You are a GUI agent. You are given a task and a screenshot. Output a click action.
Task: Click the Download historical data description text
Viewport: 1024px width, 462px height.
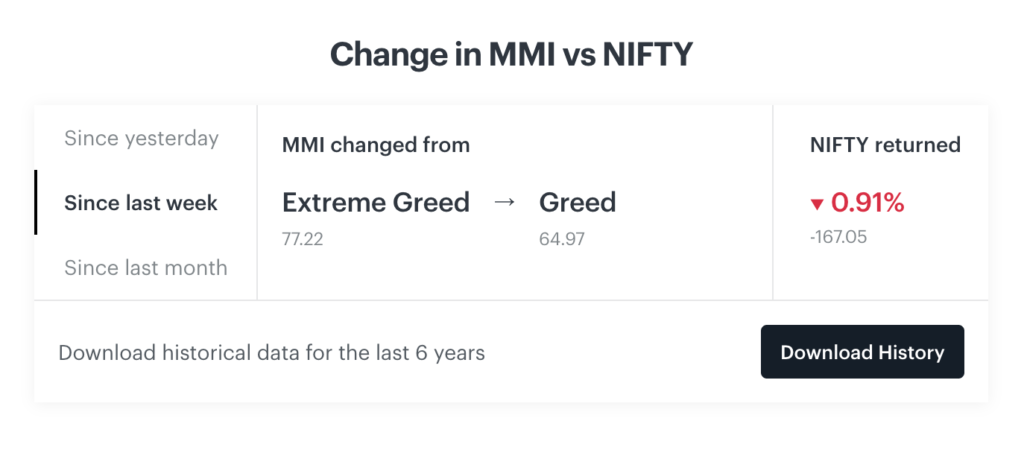[271, 352]
